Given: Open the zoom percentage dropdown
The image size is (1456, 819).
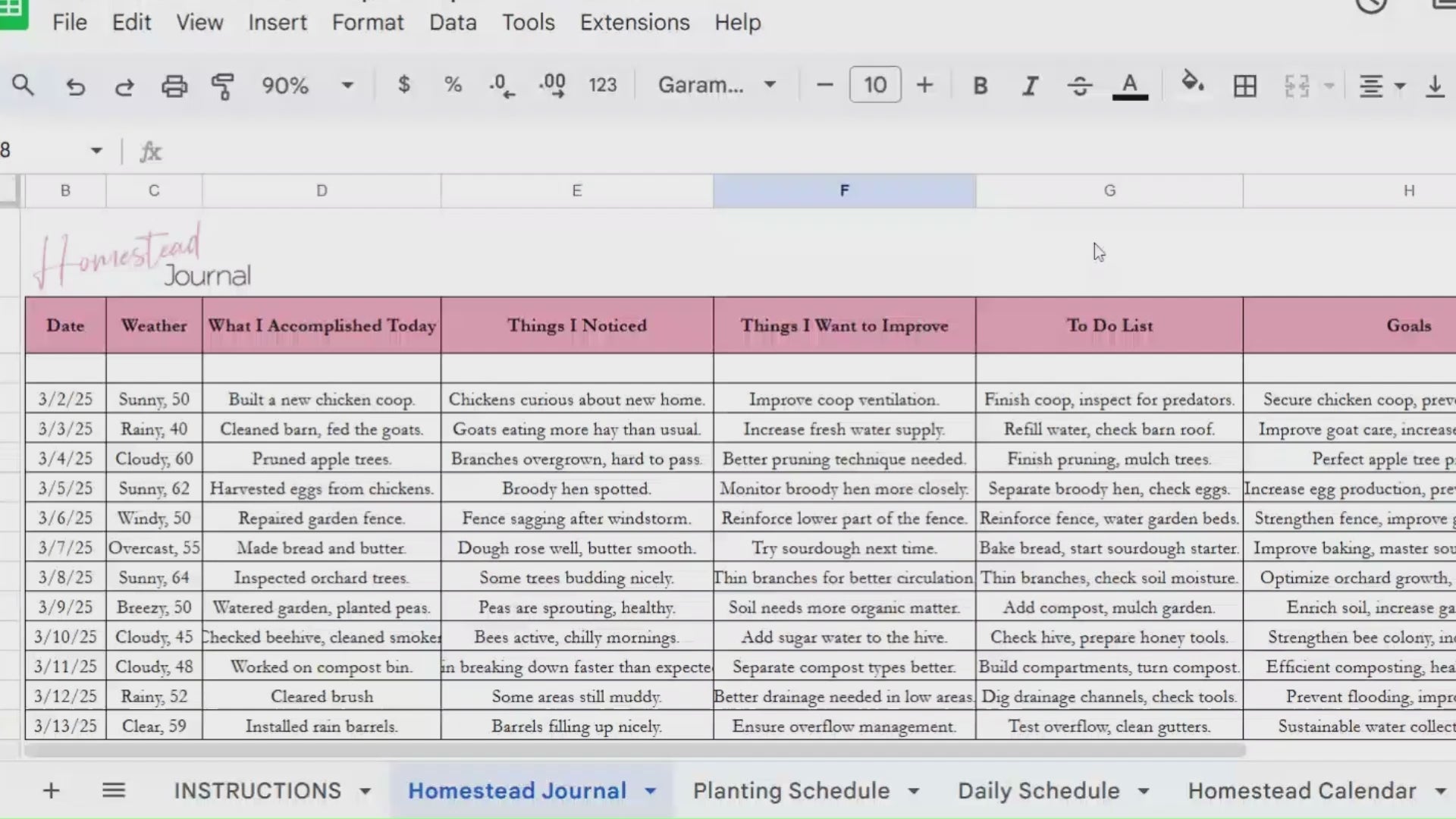Looking at the screenshot, I should coord(347,85).
